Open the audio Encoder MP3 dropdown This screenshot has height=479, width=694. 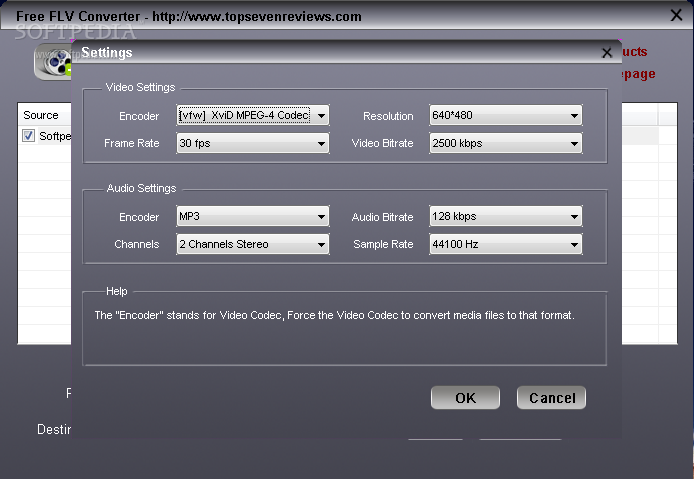(x=253, y=216)
